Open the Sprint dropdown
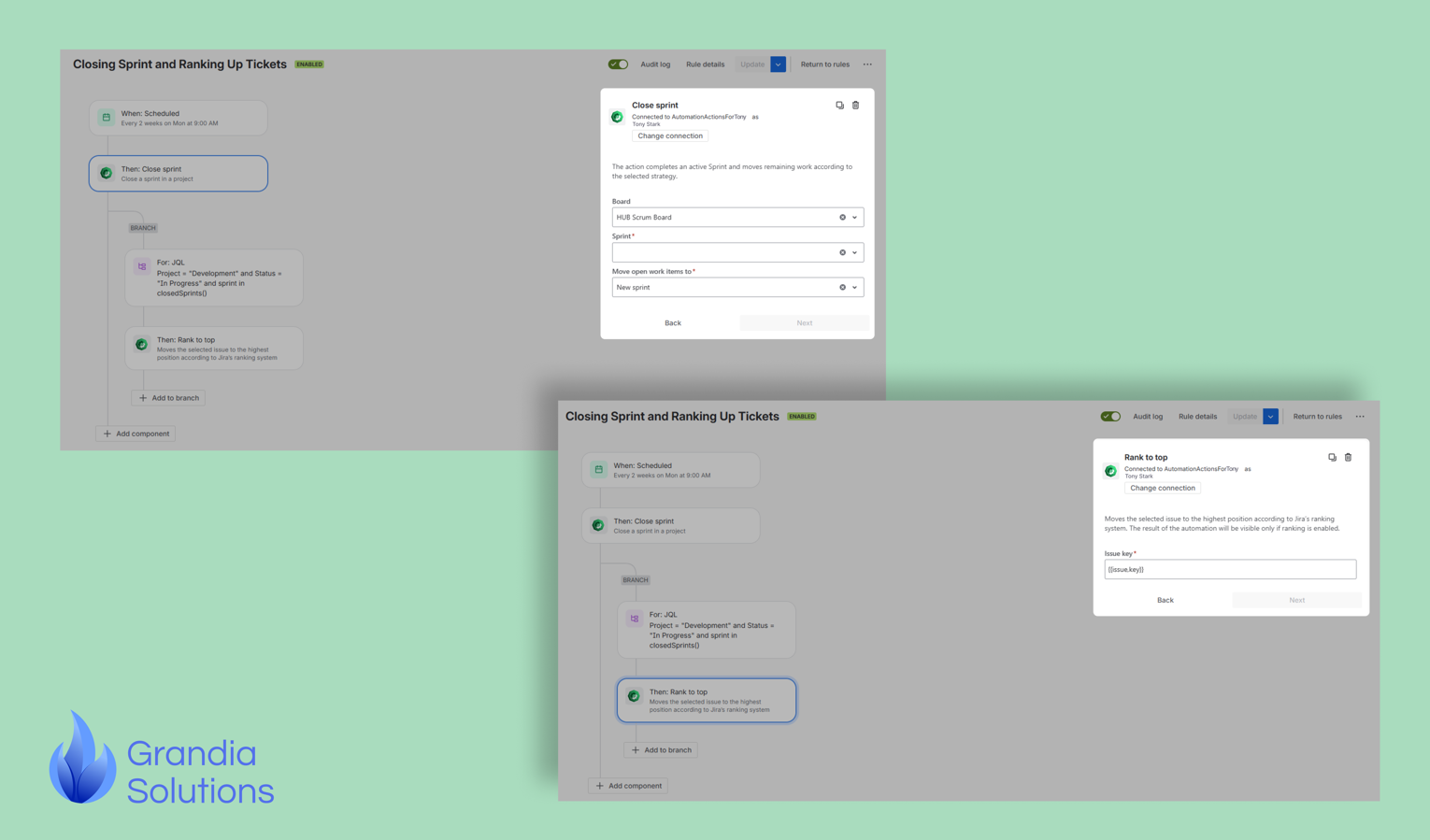1430x840 pixels. click(x=853, y=251)
